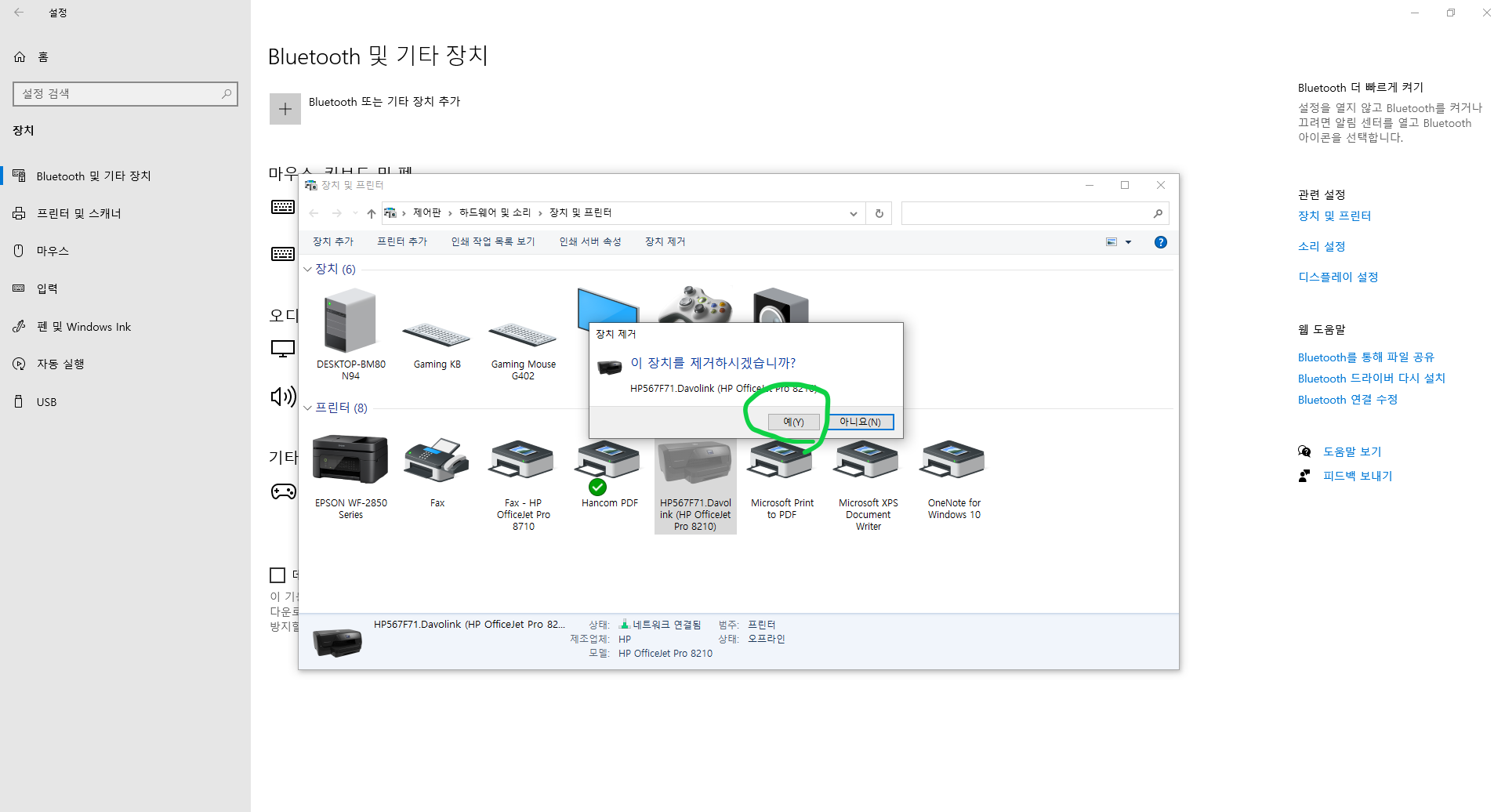This screenshot has width=1505, height=812.
Task: Open 소리 설정 link
Action: [x=1322, y=246]
